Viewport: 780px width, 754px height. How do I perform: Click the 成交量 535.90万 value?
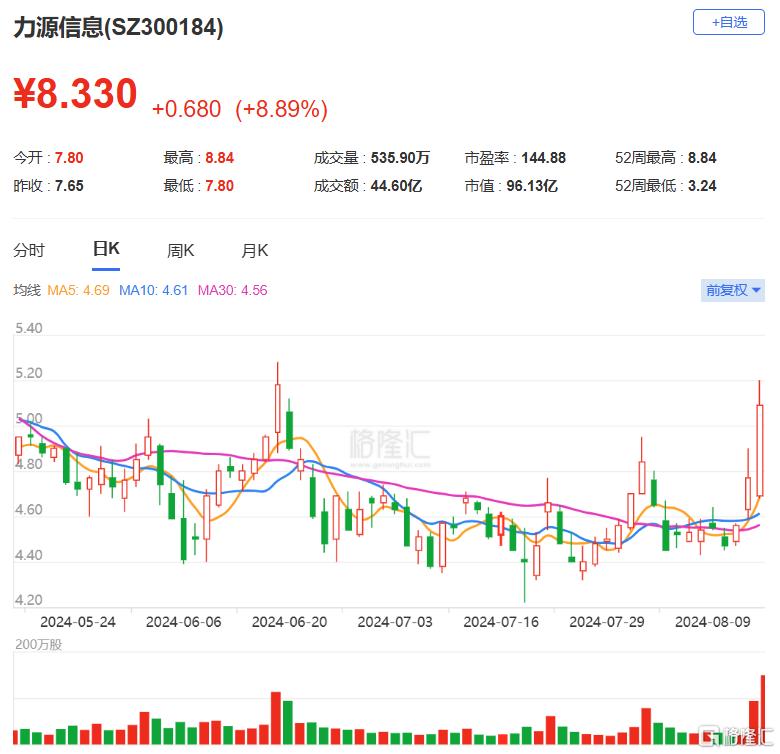tap(400, 158)
